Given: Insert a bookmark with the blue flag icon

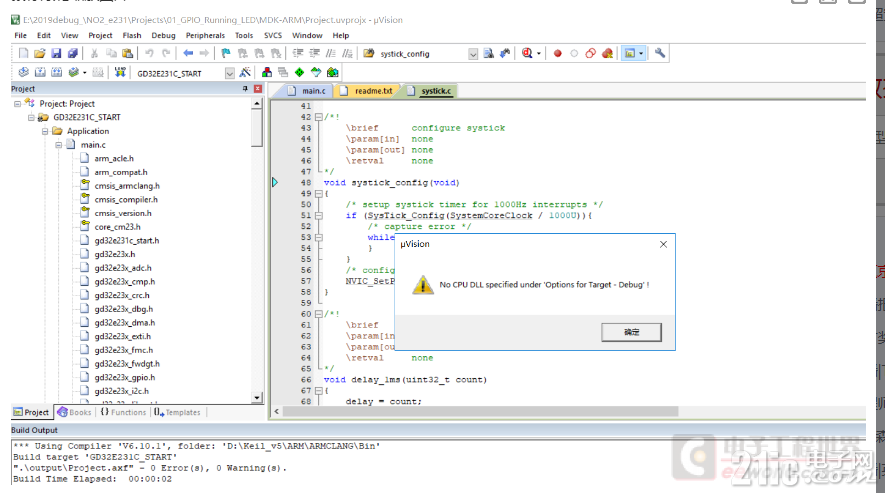Looking at the screenshot, I should [x=226, y=54].
